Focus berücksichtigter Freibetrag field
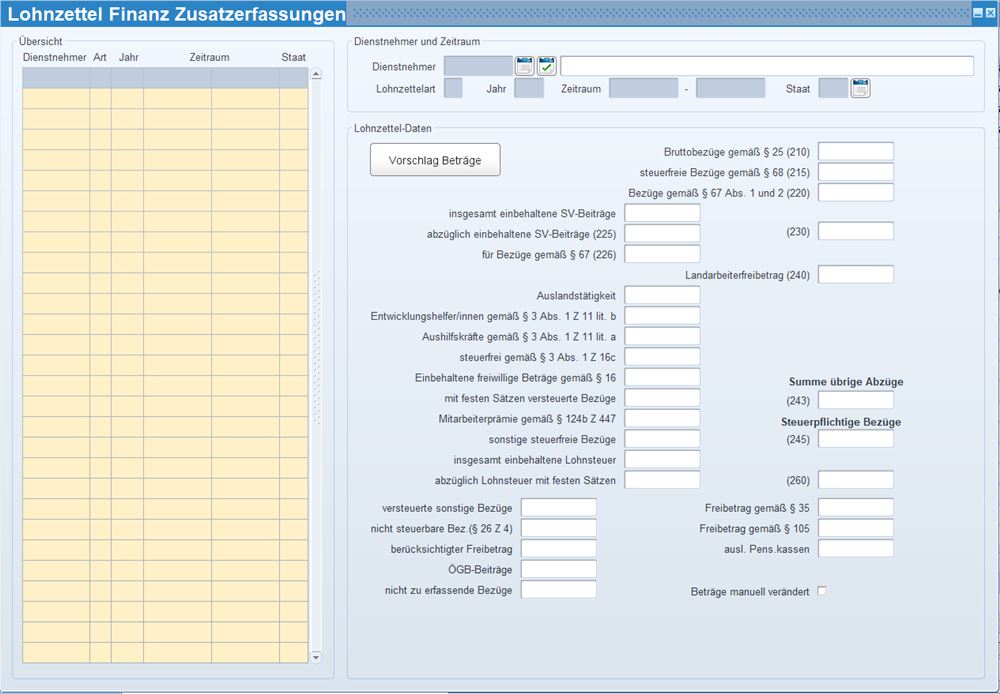Screen dimensions: 1000x694 pyautogui.click(x=559, y=549)
